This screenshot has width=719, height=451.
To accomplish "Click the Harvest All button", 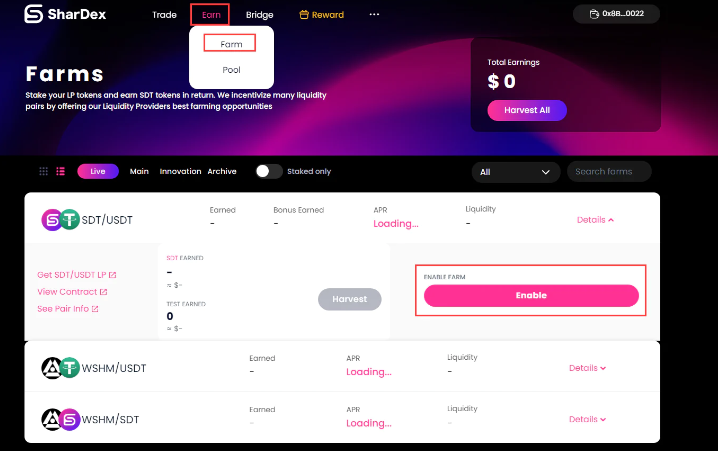I will (x=527, y=110).
